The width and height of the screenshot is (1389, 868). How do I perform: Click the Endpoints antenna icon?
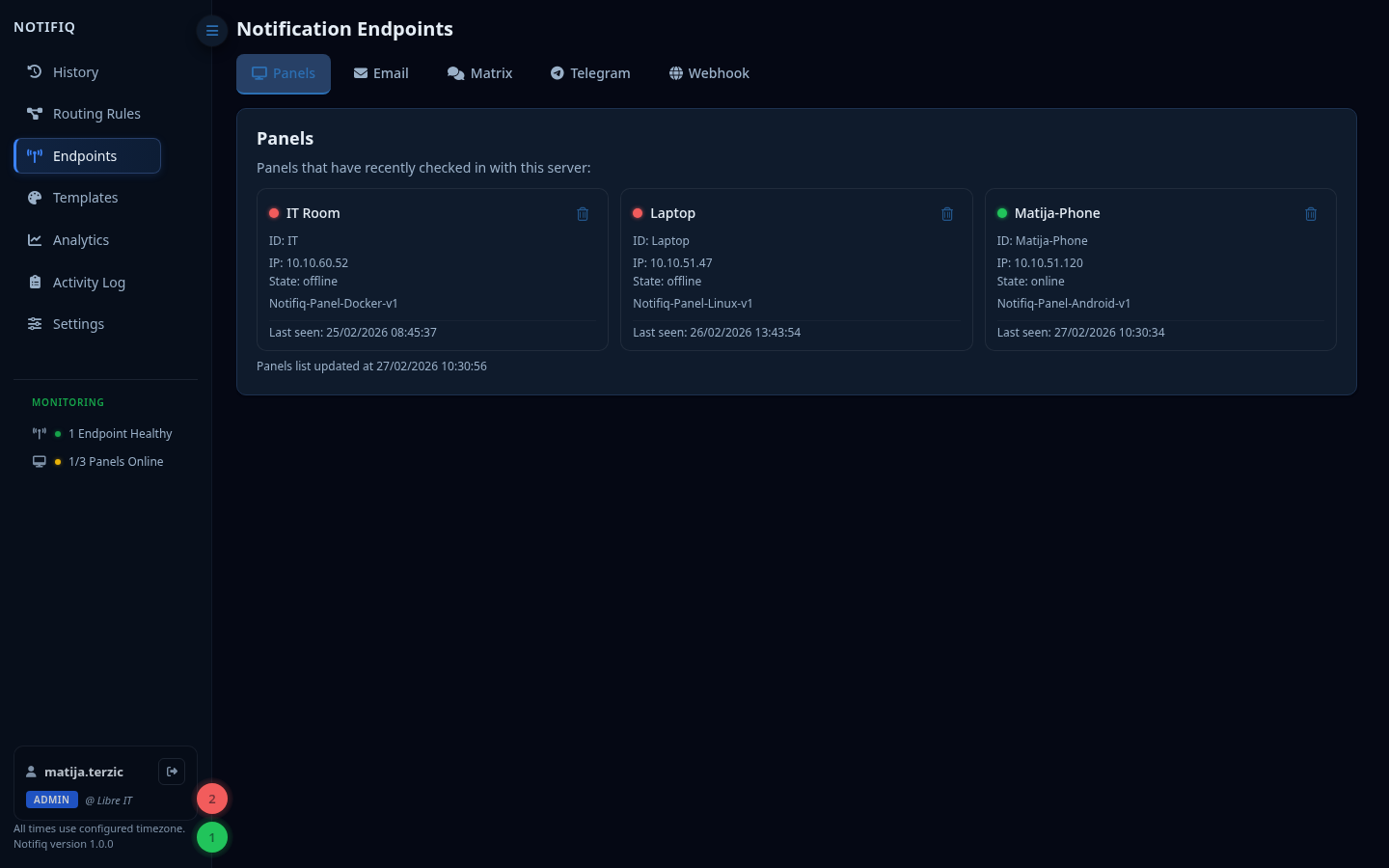point(35,156)
